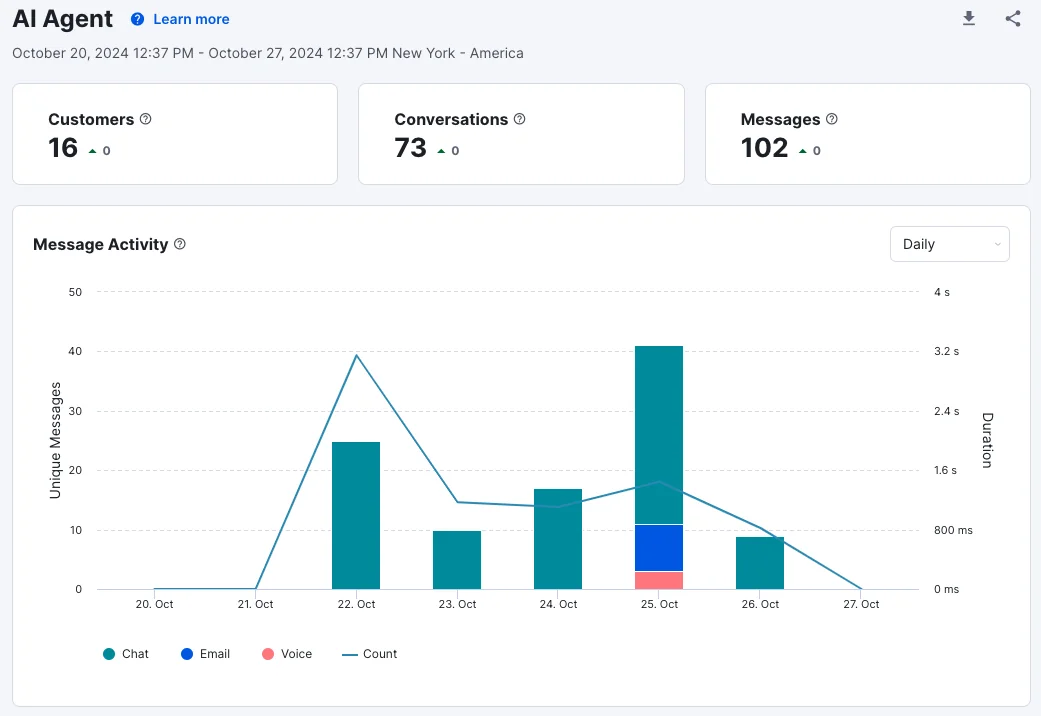Click the Customers count 16
The width and height of the screenshot is (1041, 716).
63,147
